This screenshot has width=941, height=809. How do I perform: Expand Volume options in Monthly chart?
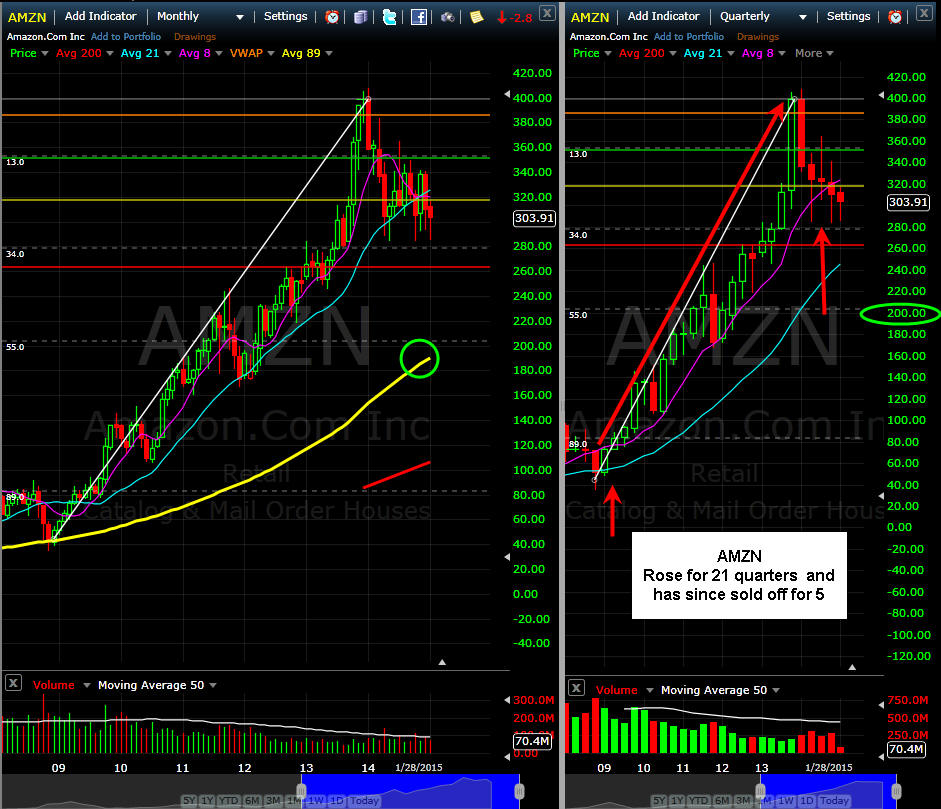pyautogui.click(x=86, y=685)
